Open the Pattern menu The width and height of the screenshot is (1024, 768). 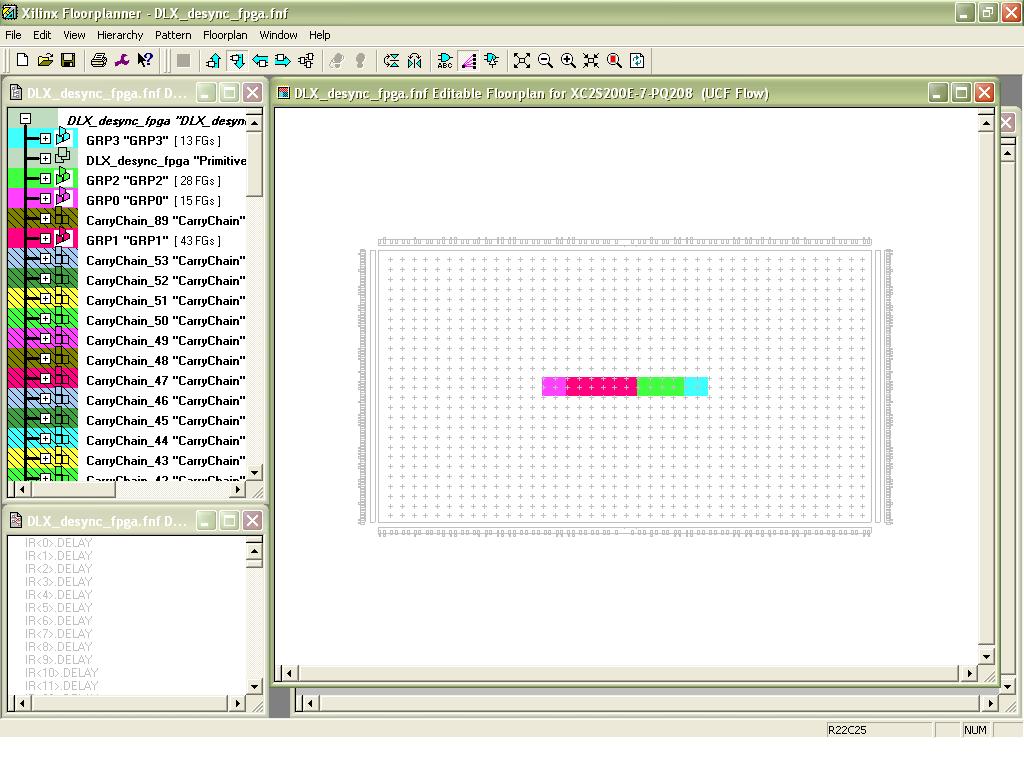(173, 35)
